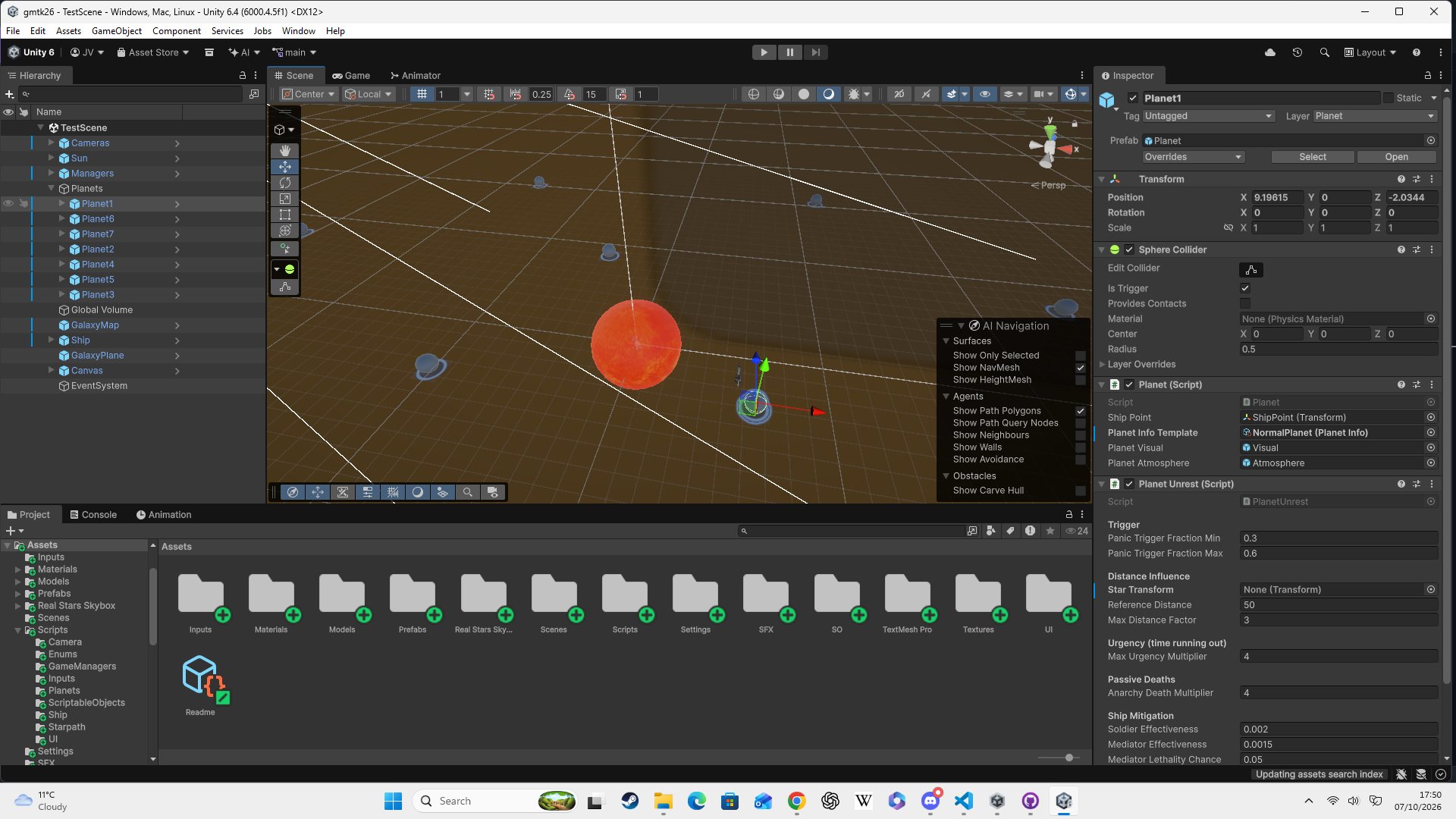
Task: Collapse the Planets hierarchy group
Action: 52,188
